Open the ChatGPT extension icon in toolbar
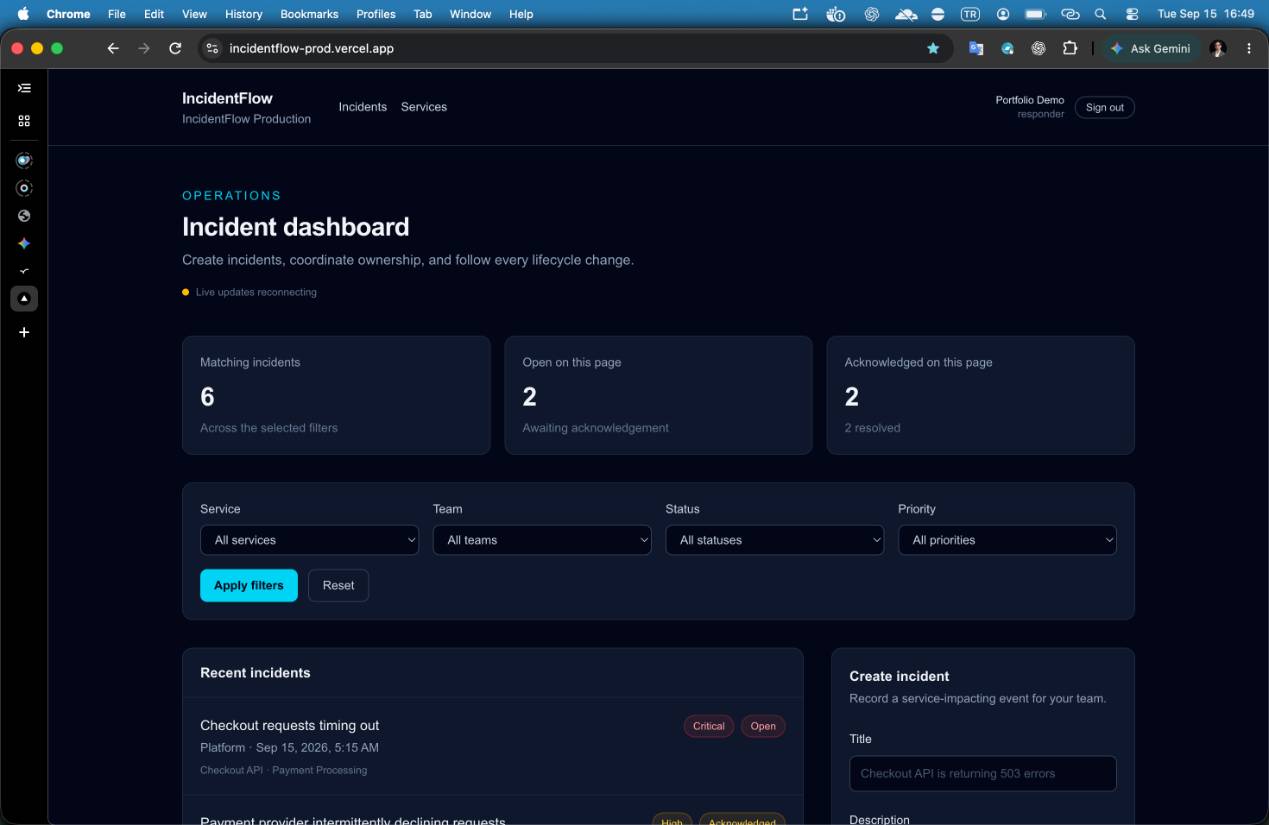Image resolution: width=1269 pixels, height=825 pixels. tap(1039, 48)
